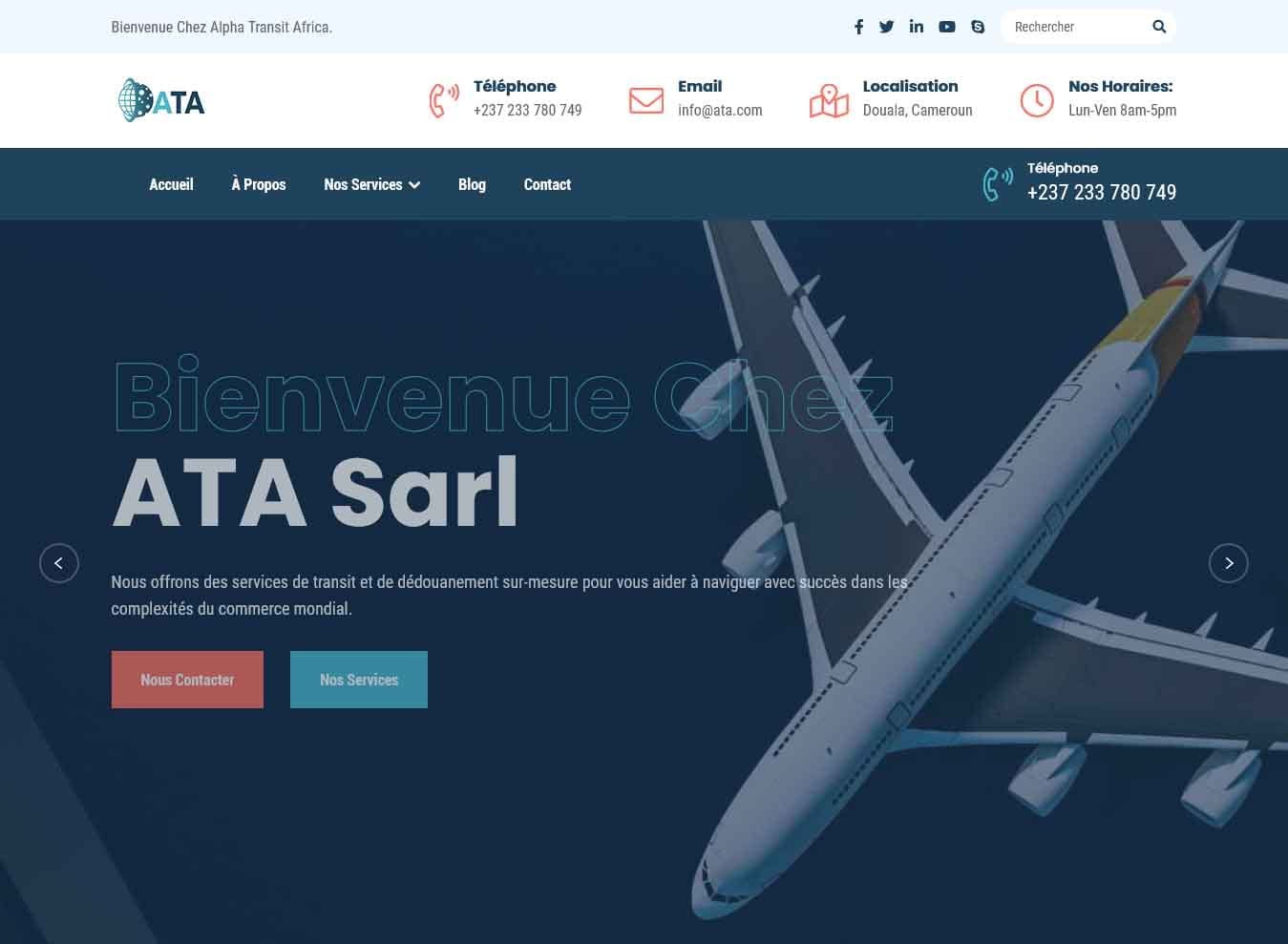Open the Facebook social icon

click(x=858, y=27)
